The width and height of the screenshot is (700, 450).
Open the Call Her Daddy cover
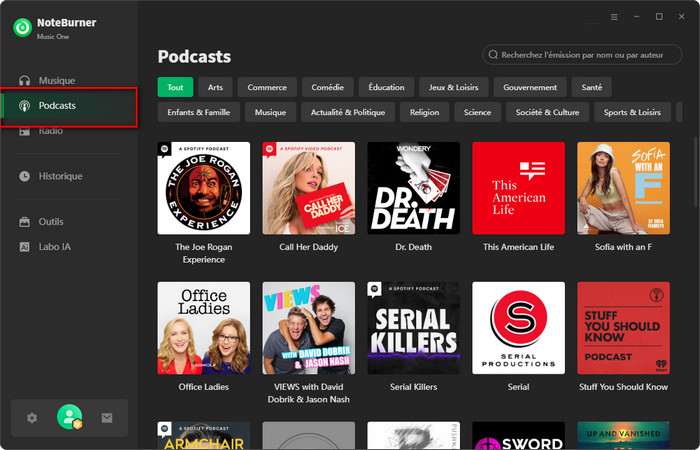point(308,188)
